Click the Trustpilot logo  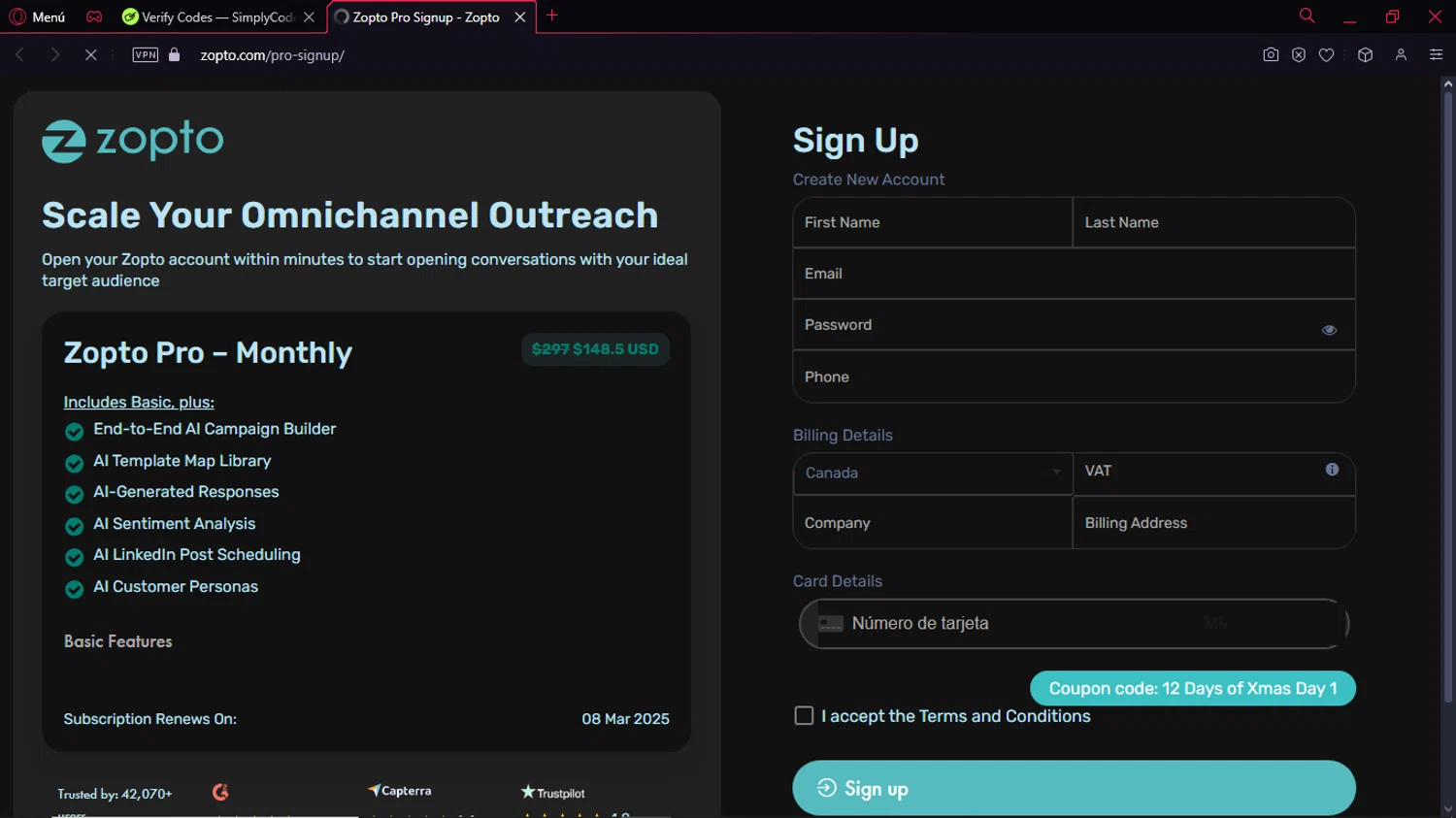pyautogui.click(x=553, y=793)
